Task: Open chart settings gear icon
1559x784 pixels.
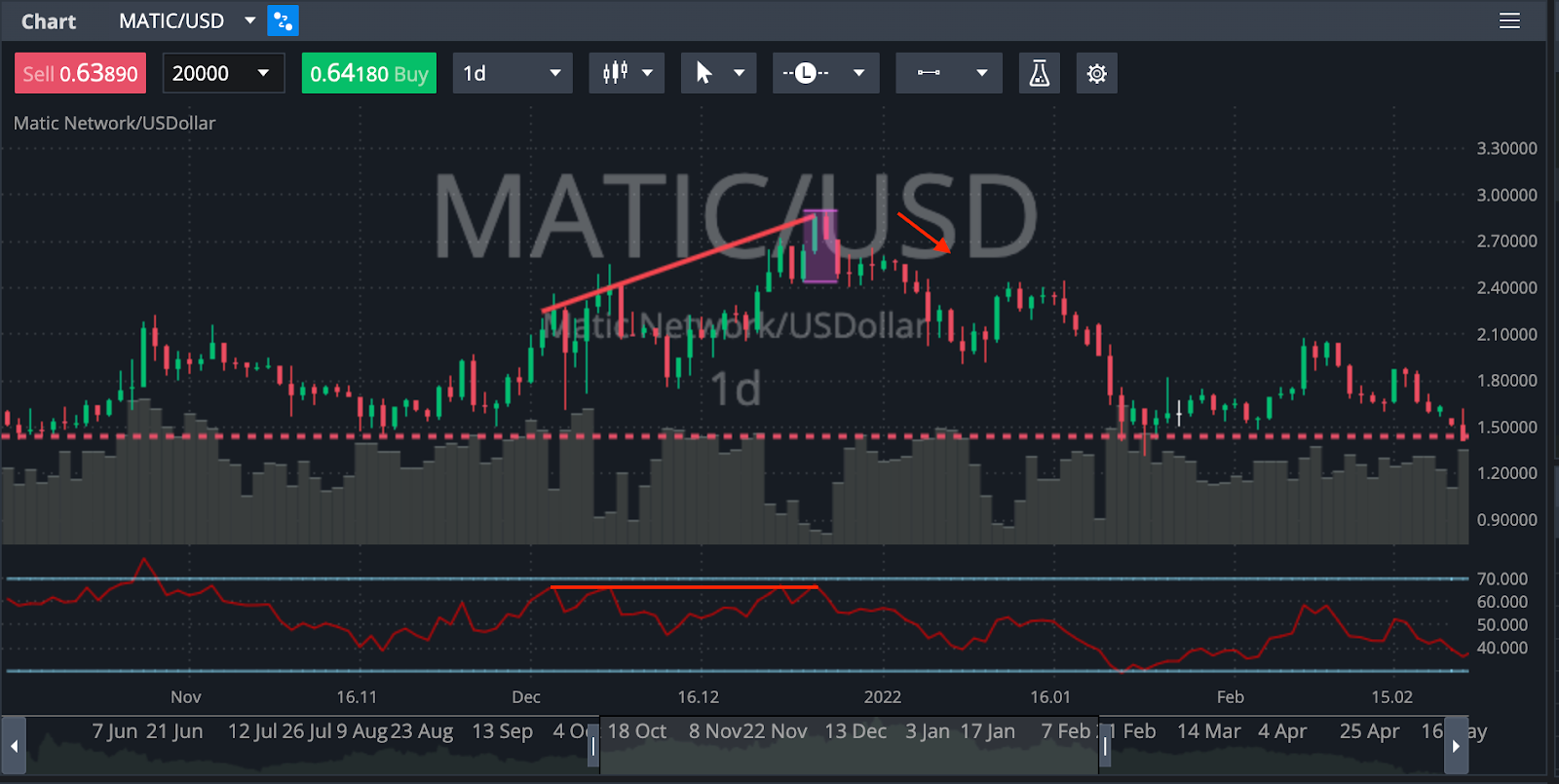Action: coord(1096,73)
